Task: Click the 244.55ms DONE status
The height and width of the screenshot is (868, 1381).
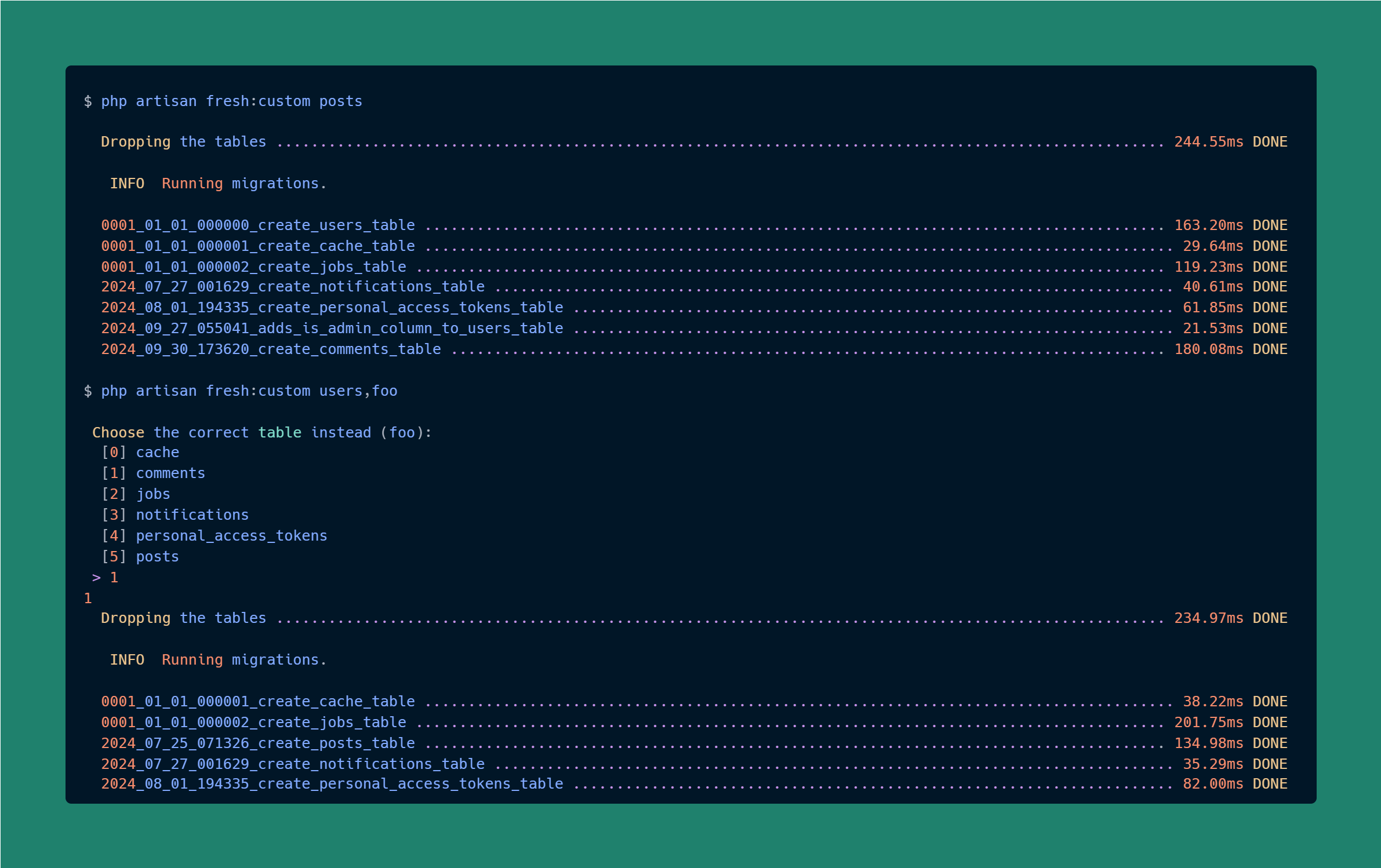Action: coord(1230,142)
